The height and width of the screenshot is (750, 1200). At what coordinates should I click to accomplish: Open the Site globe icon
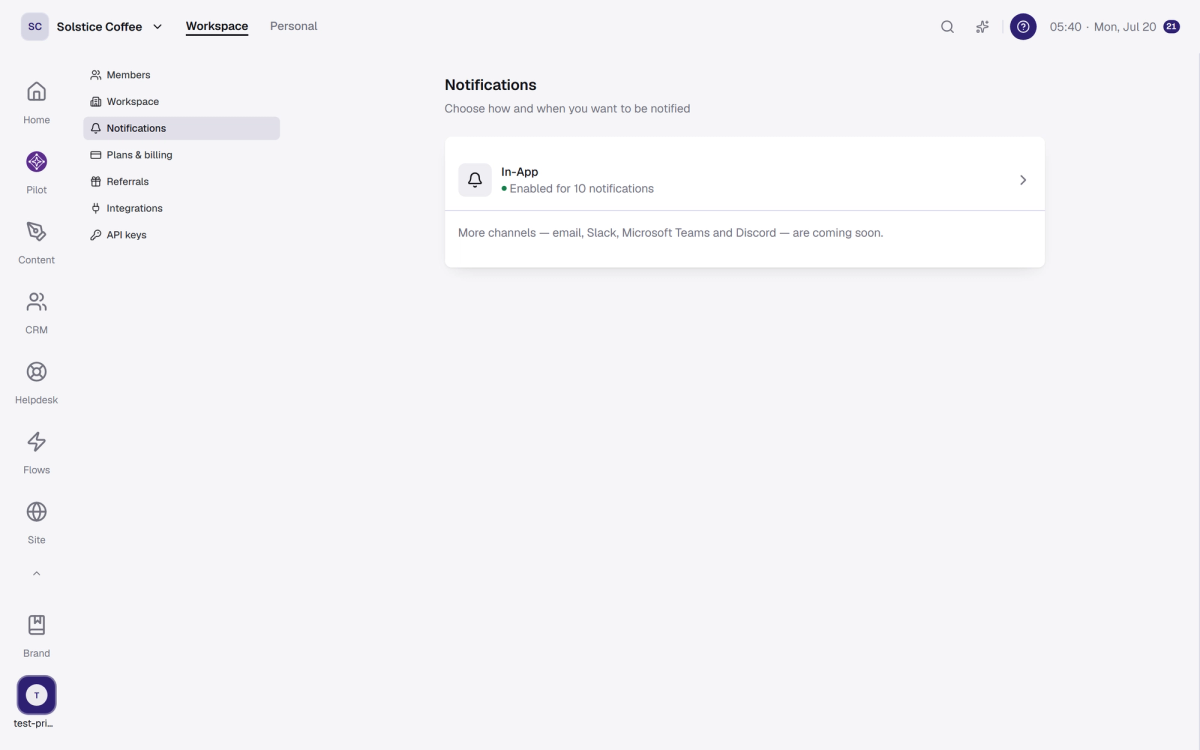tap(36, 512)
